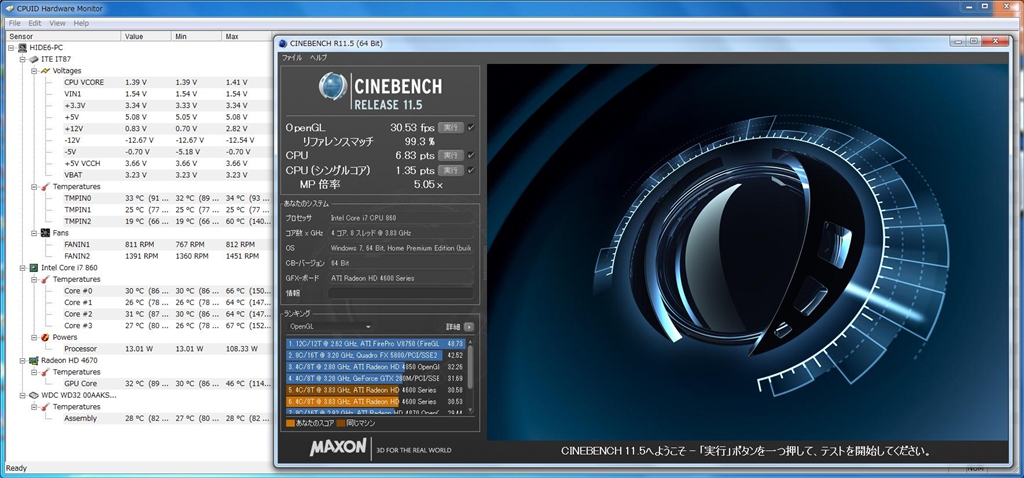Select the Quadro FX 5800 ranking entry
Viewport: 1024px width, 478px height.
point(364,355)
